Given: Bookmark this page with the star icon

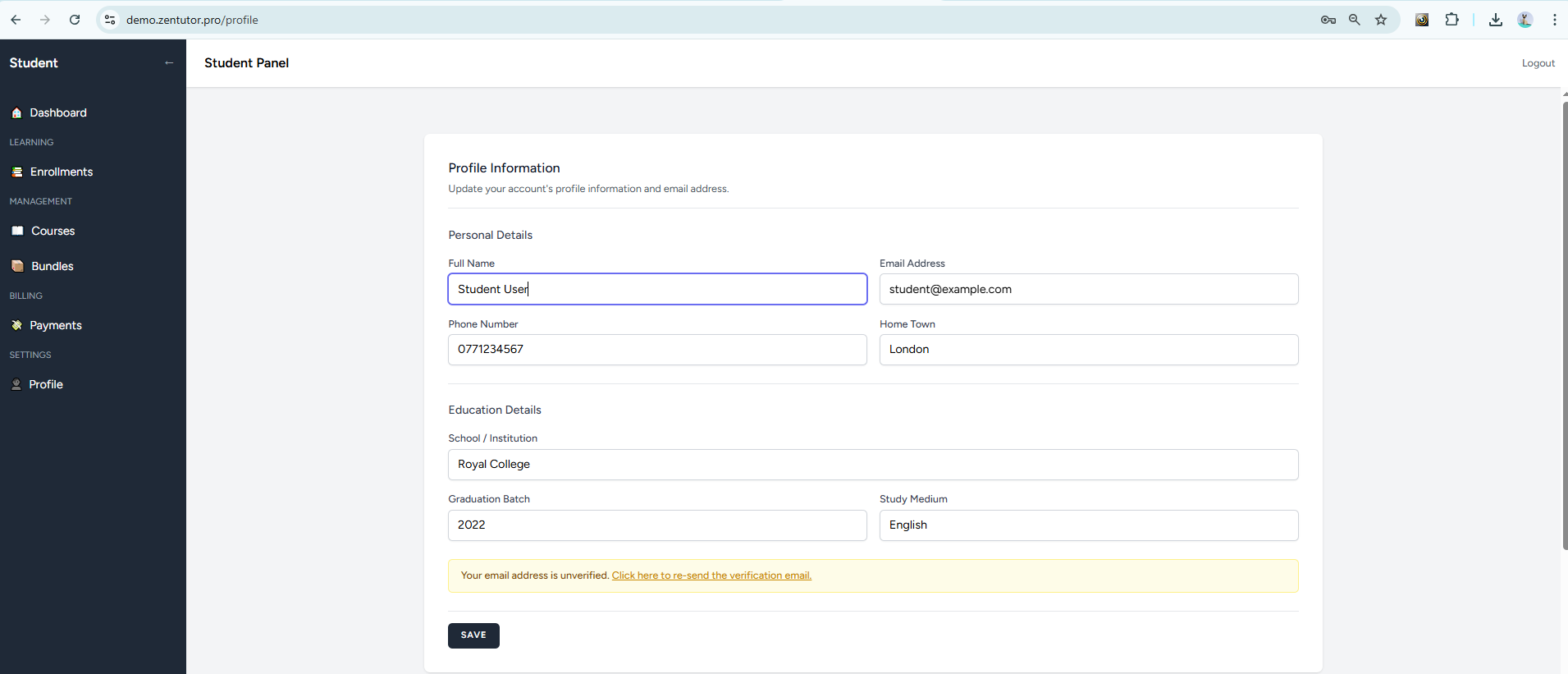Looking at the screenshot, I should [x=1381, y=20].
